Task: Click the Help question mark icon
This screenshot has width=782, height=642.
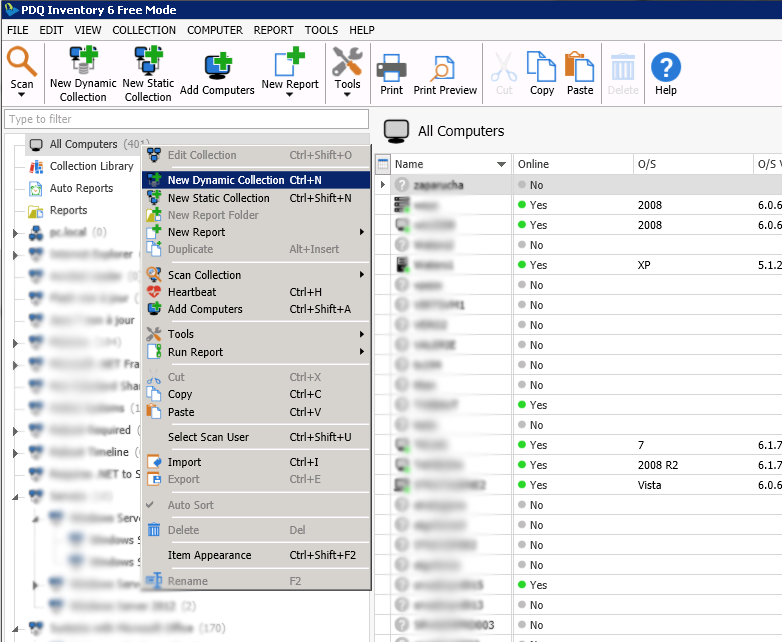Action: click(666, 68)
